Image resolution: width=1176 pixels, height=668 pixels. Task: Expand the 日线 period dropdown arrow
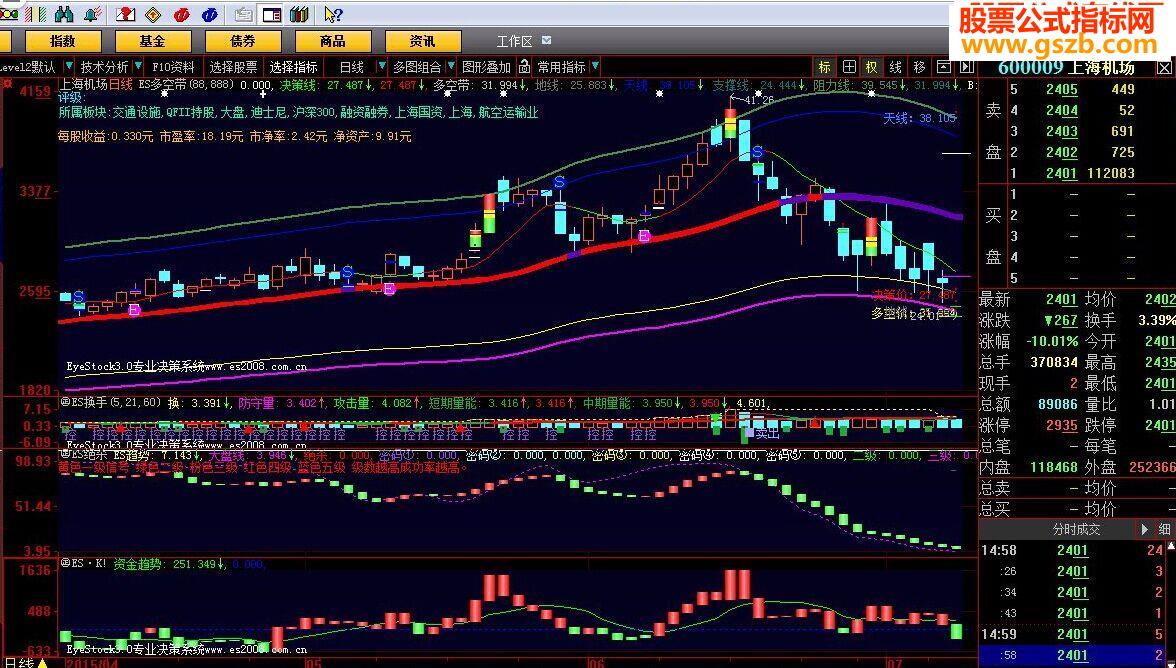[381, 67]
